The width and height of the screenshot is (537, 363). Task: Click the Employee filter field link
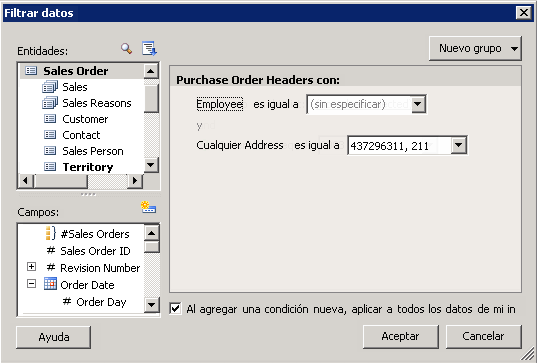[220, 104]
